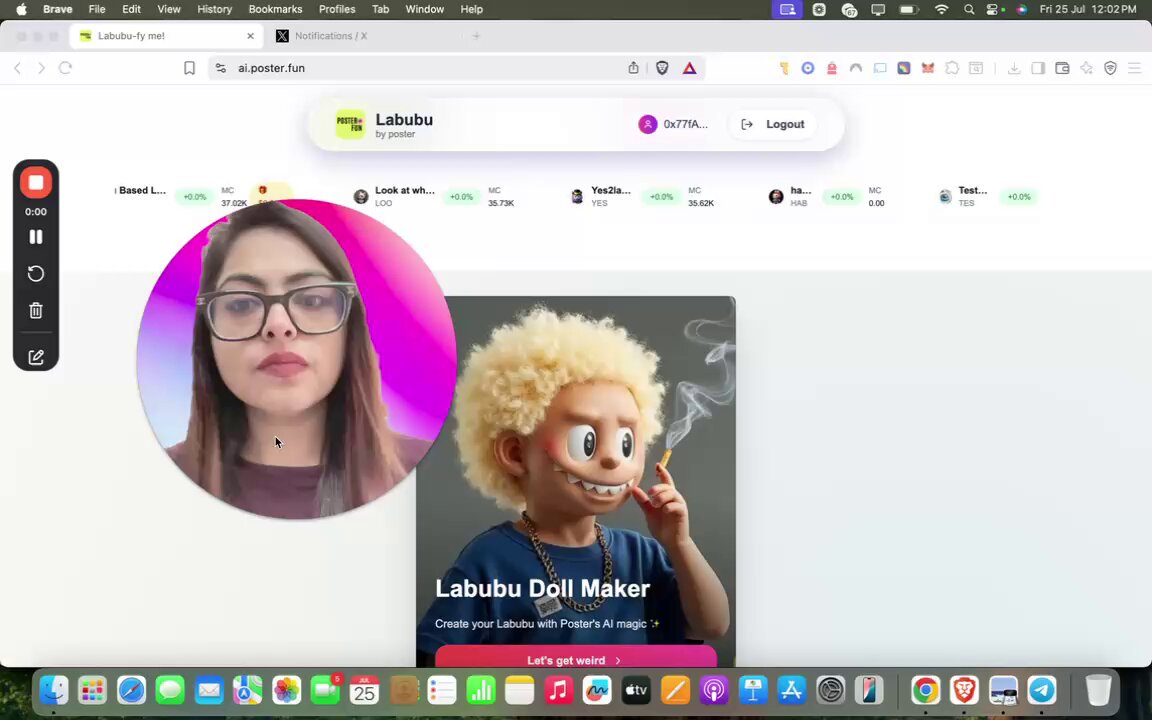Close the Labubu-fy me! tab

coord(251,36)
